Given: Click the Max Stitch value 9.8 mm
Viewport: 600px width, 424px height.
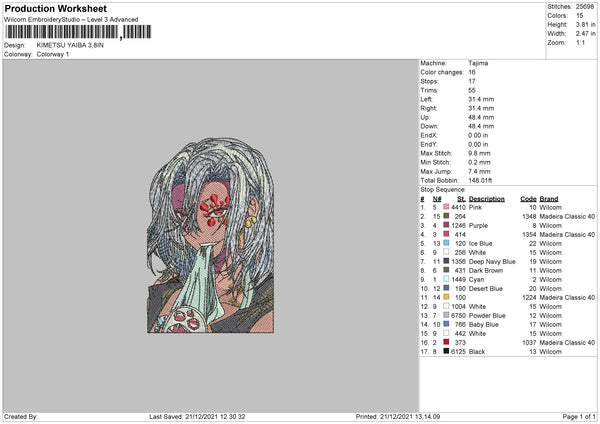Looking at the screenshot, I should [x=479, y=153].
